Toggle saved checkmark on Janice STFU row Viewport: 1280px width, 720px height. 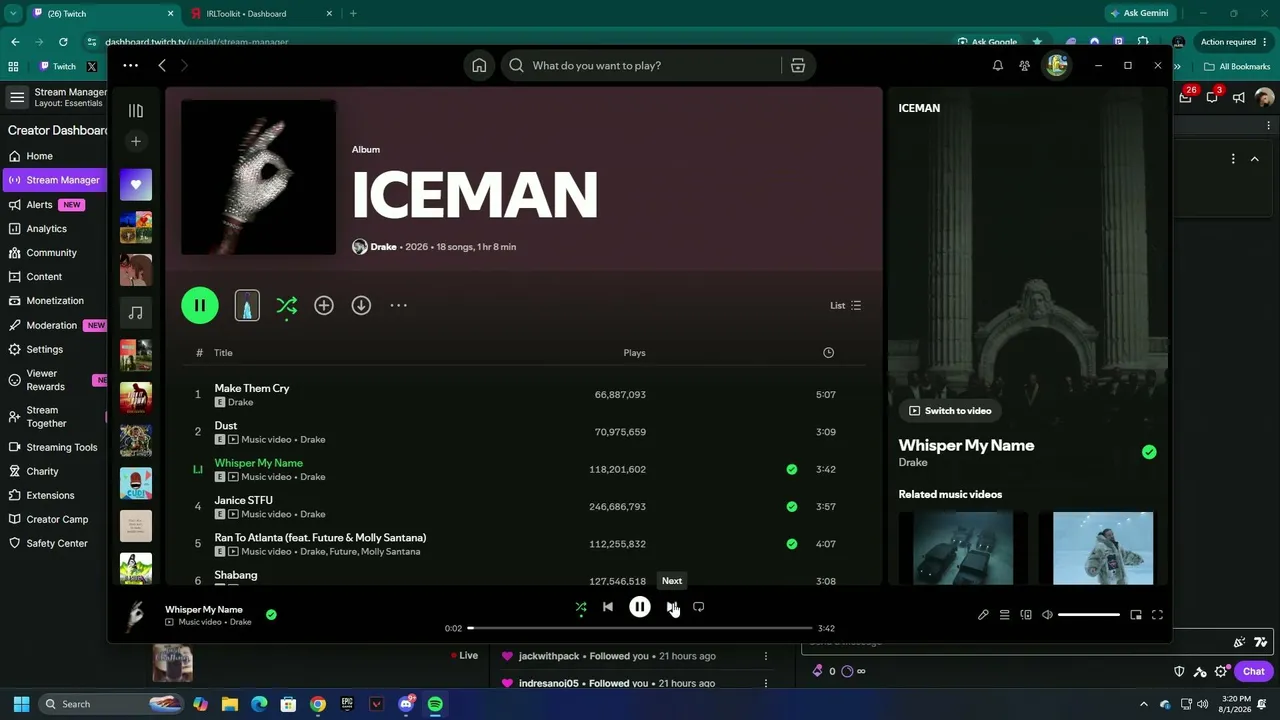pyautogui.click(x=792, y=507)
